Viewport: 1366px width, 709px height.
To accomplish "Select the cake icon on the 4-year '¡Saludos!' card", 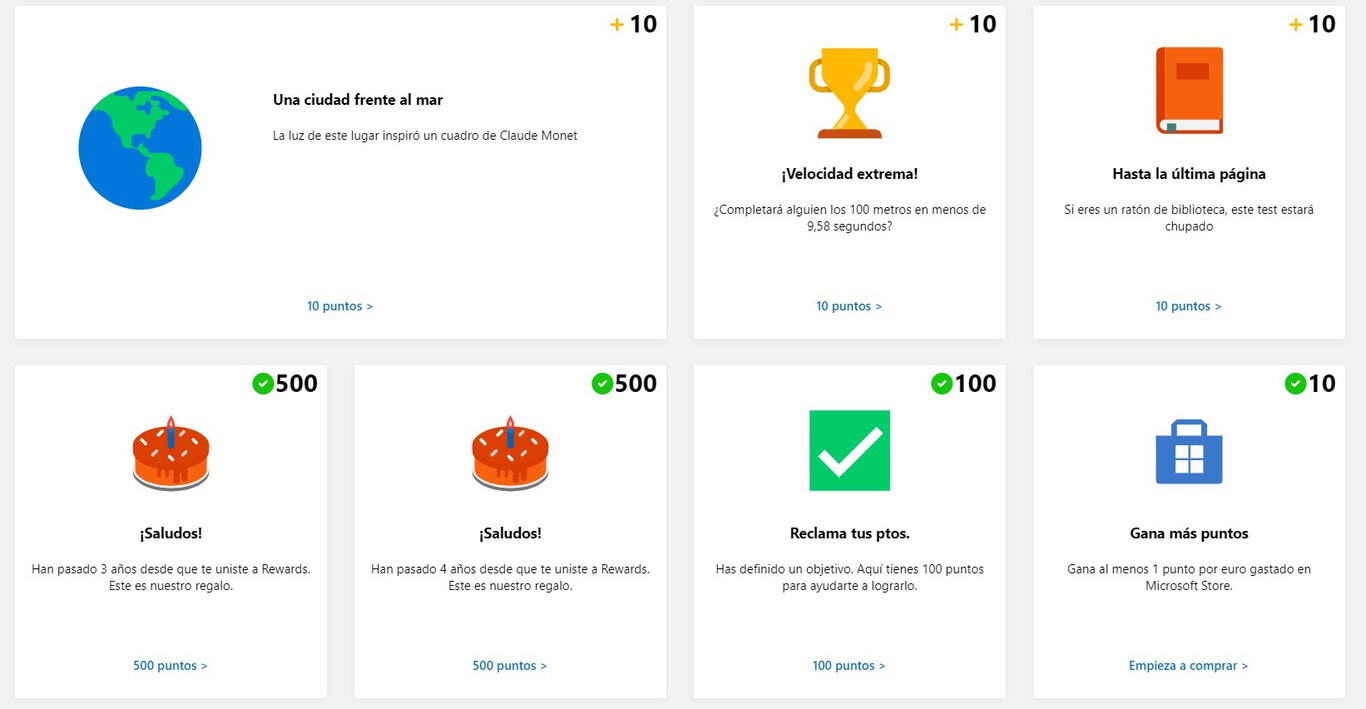I will tap(510, 453).
